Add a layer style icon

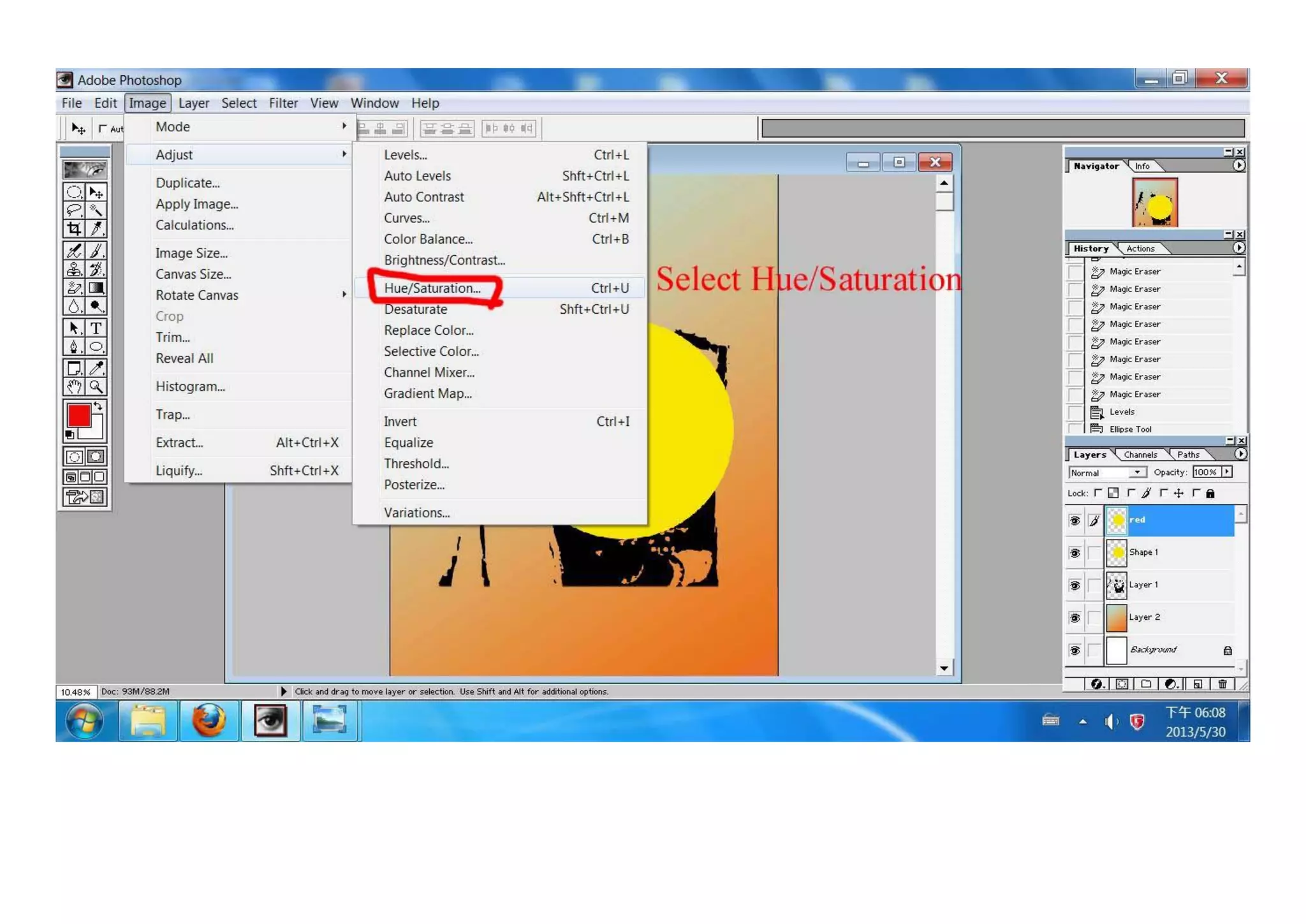[x=1097, y=684]
